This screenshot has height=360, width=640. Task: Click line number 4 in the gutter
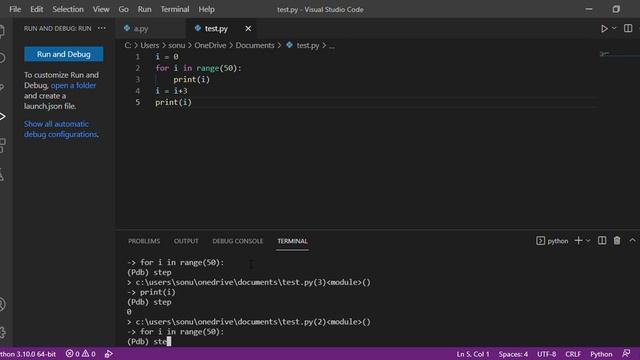(x=138, y=91)
